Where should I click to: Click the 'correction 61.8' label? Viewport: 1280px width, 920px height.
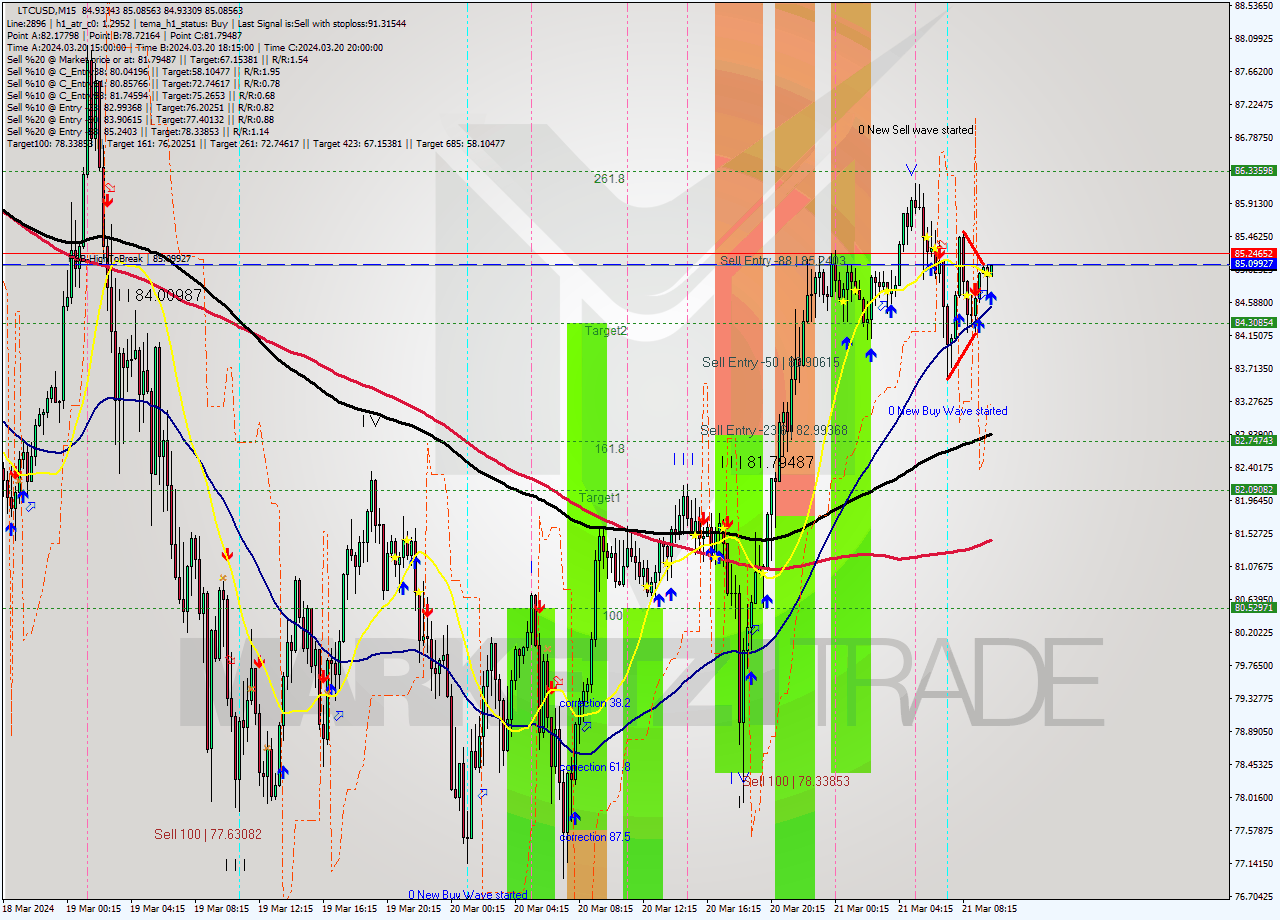point(595,767)
